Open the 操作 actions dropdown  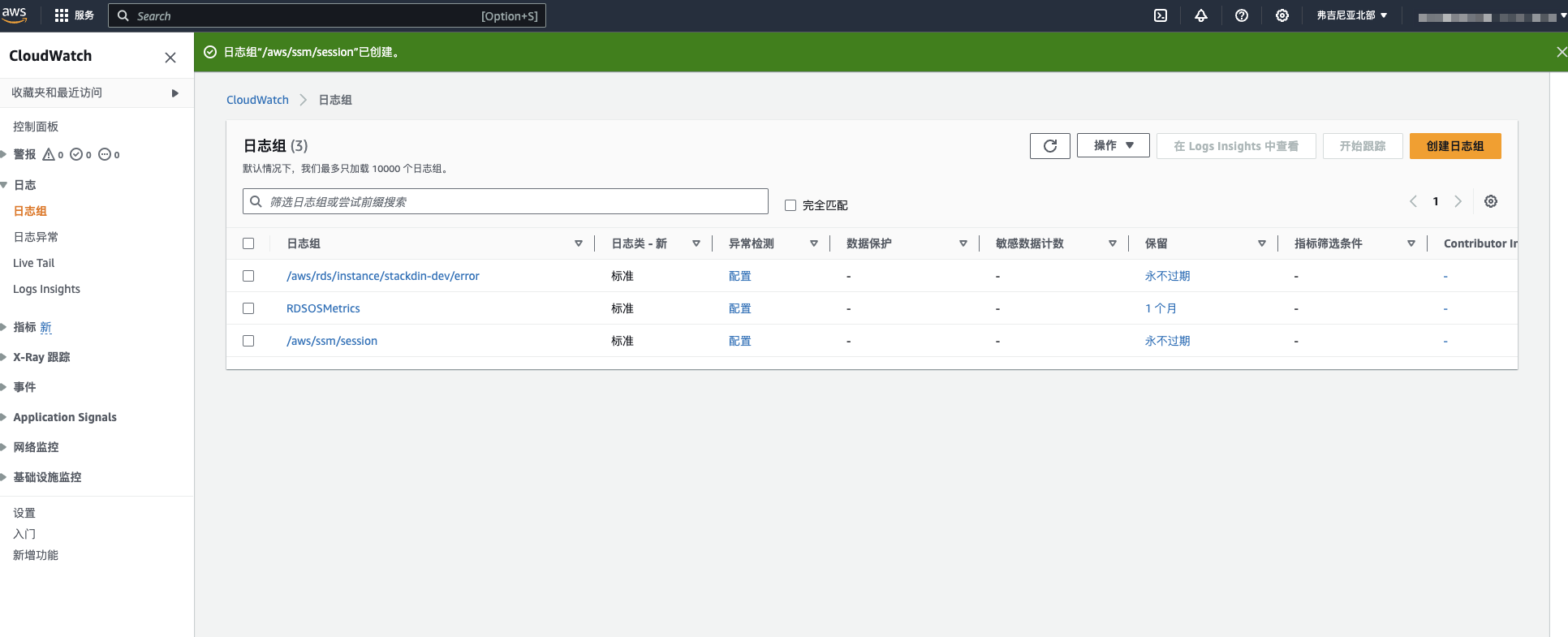(x=1114, y=145)
